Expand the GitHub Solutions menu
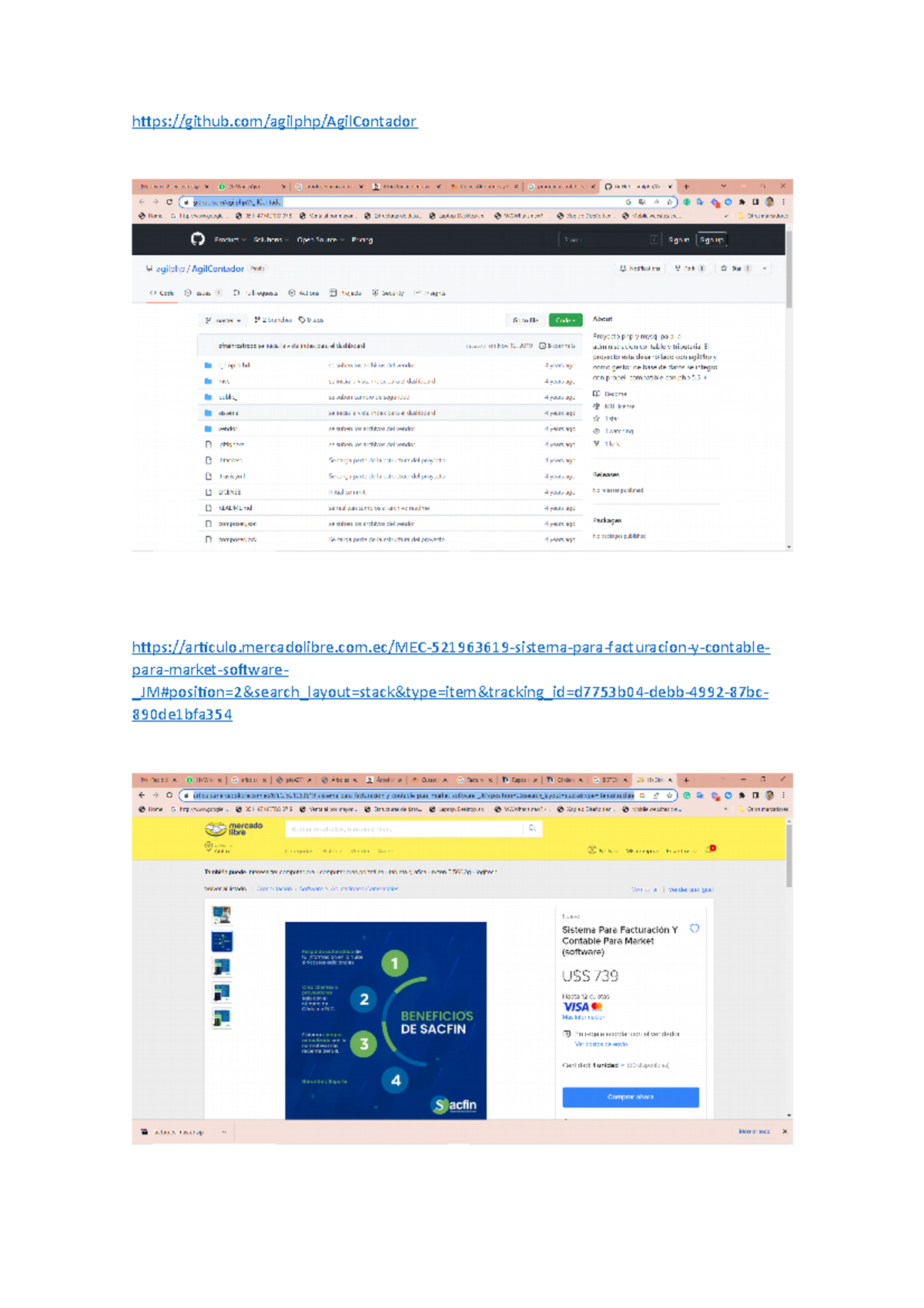 271,240
